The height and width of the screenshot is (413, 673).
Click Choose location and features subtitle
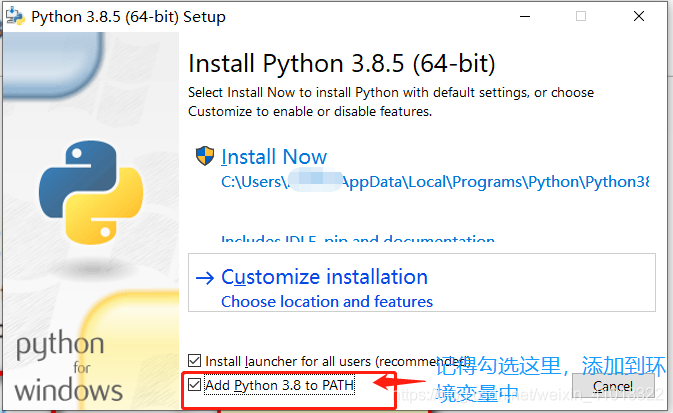(327, 301)
